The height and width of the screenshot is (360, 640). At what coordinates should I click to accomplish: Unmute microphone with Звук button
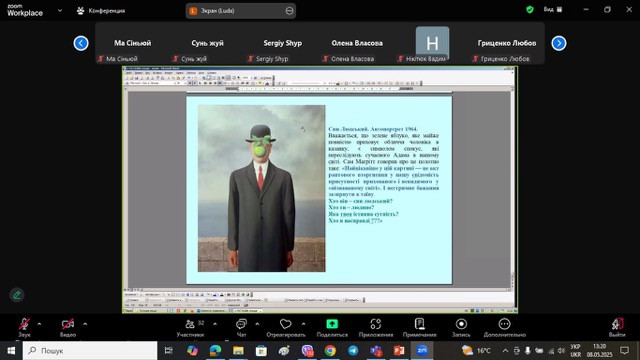pos(24,327)
